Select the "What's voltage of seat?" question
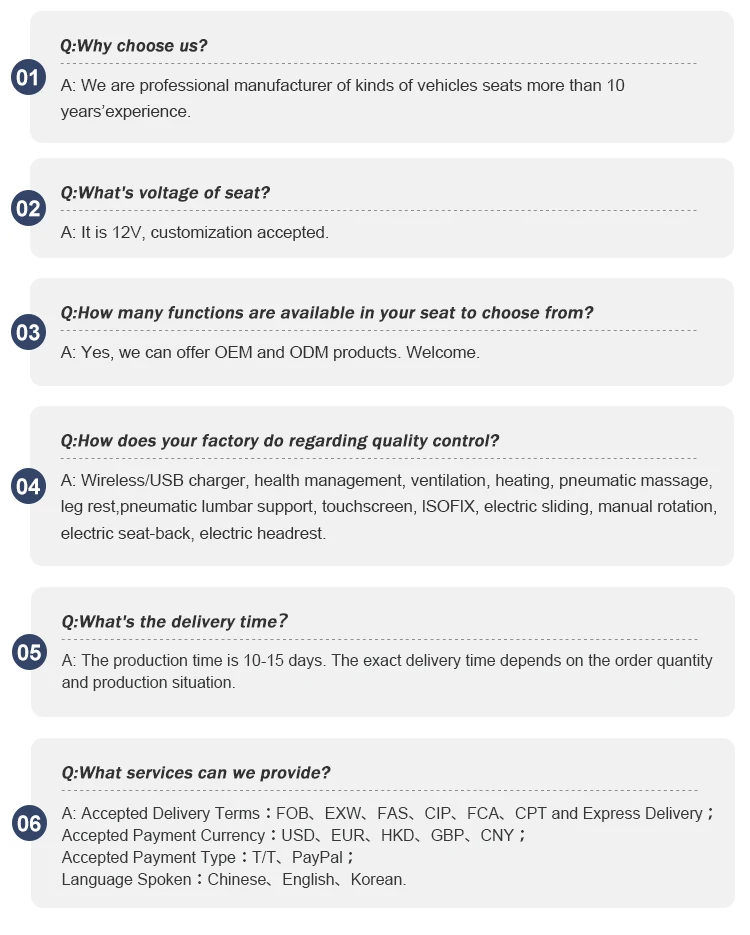The width and height of the screenshot is (750, 935). (165, 193)
